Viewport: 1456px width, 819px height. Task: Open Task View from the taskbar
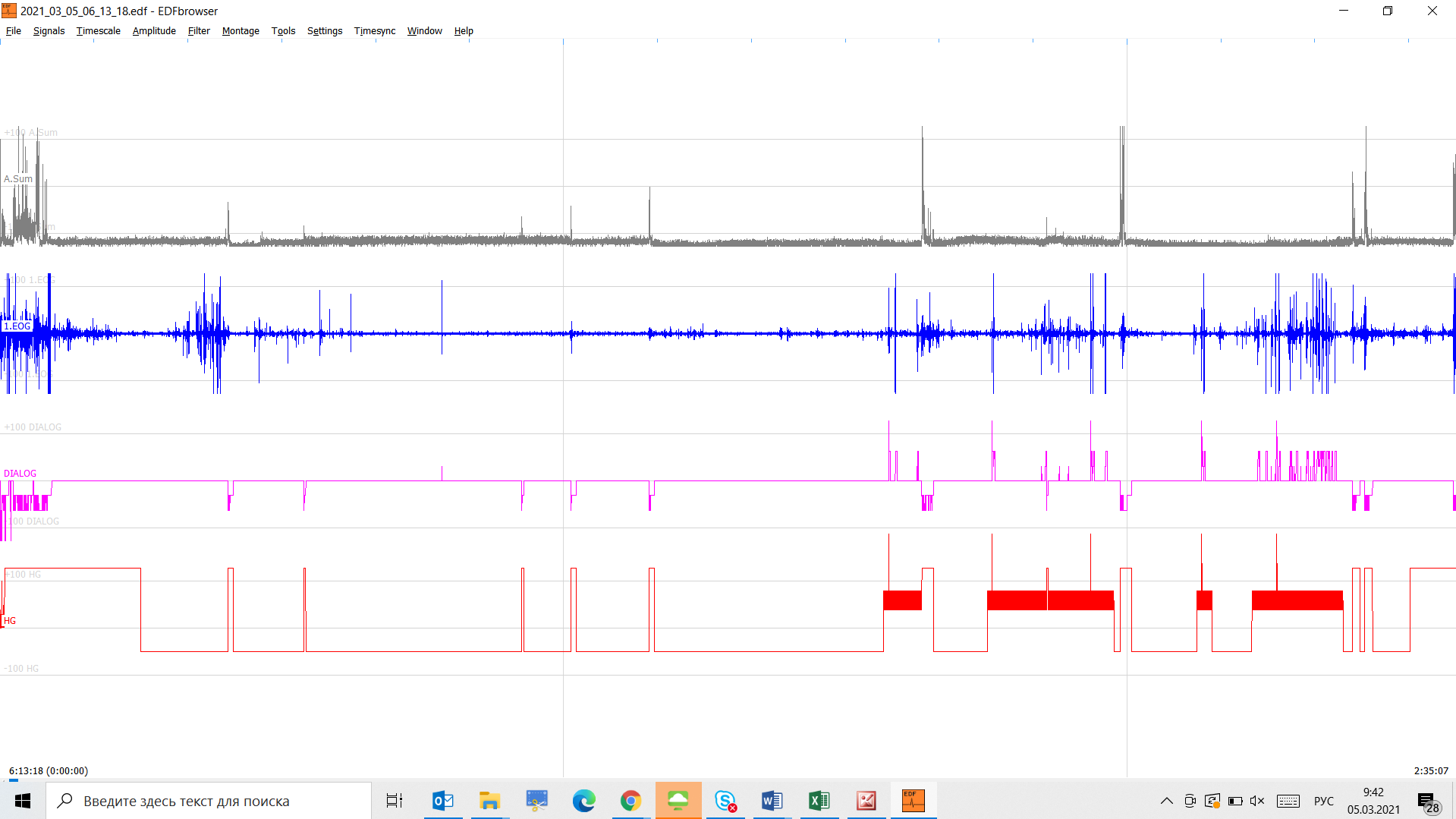[395, 801]
